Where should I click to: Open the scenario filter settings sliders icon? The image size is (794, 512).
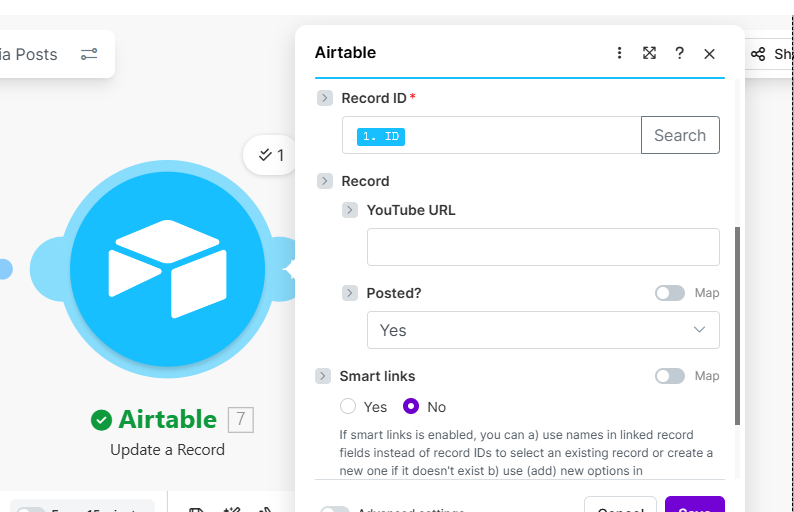tap(89, 54)
